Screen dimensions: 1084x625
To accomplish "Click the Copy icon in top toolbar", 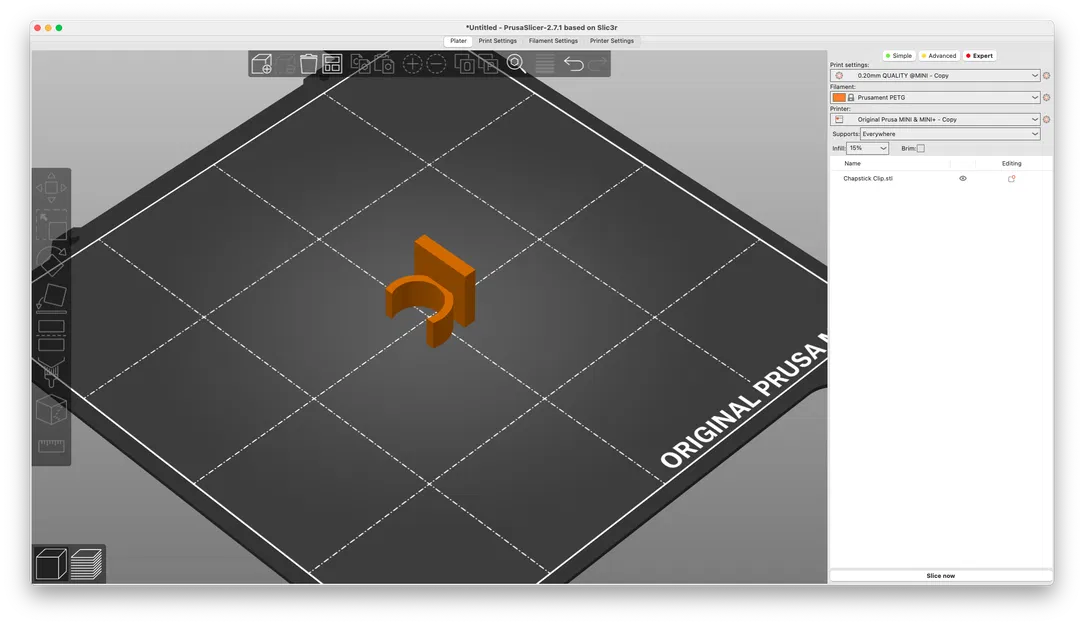I will pos(360,64).
